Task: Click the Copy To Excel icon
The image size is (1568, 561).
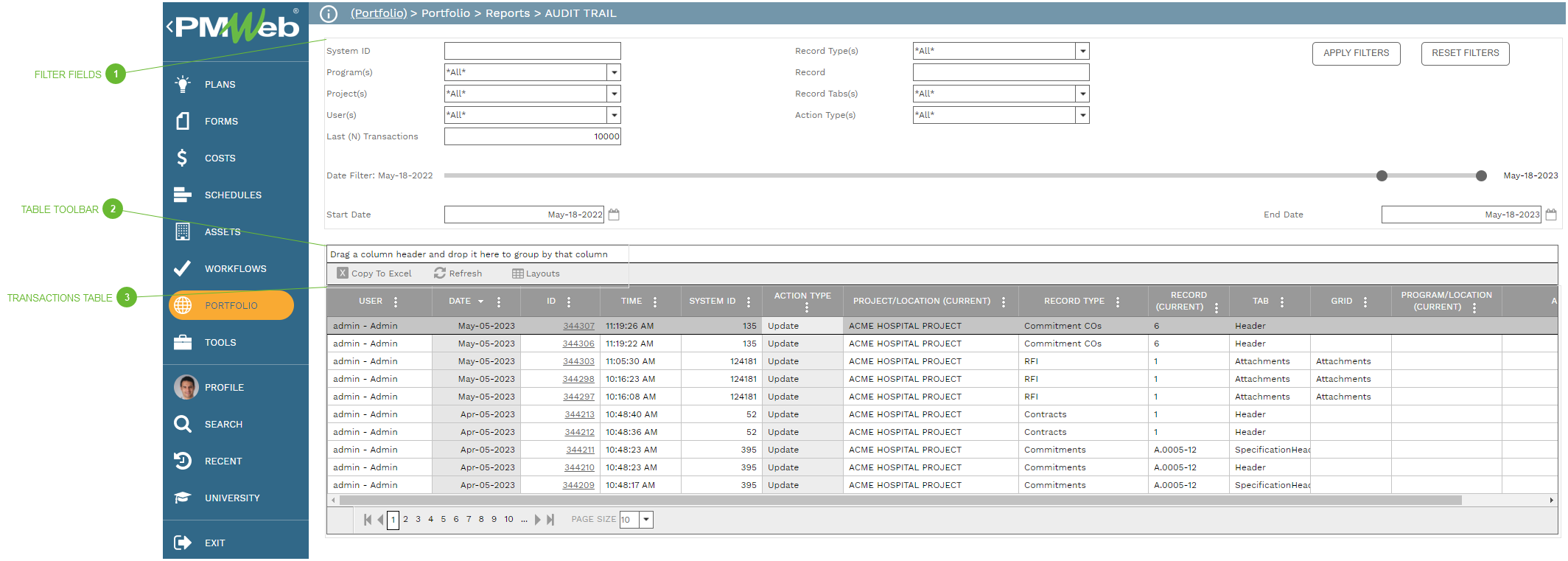Action: [x=343, y=273]
